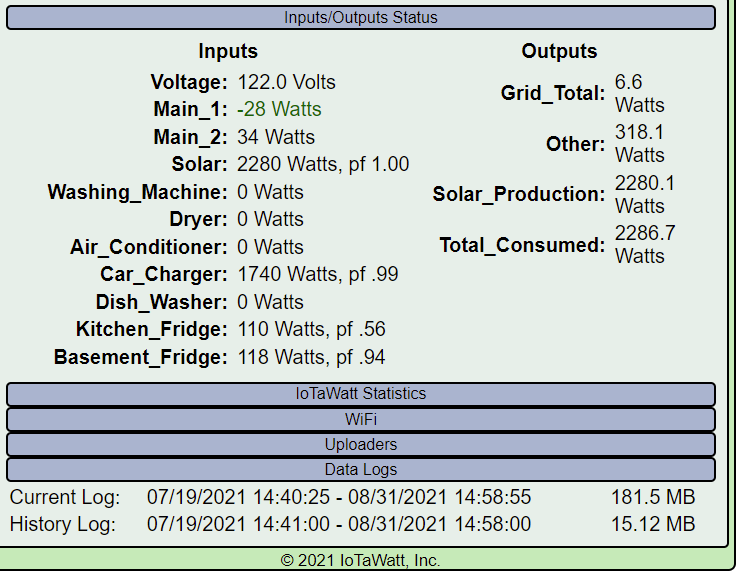Click the Air_Conditioner input label
This screenshot has height=585, width=742.
coord(149,247)
